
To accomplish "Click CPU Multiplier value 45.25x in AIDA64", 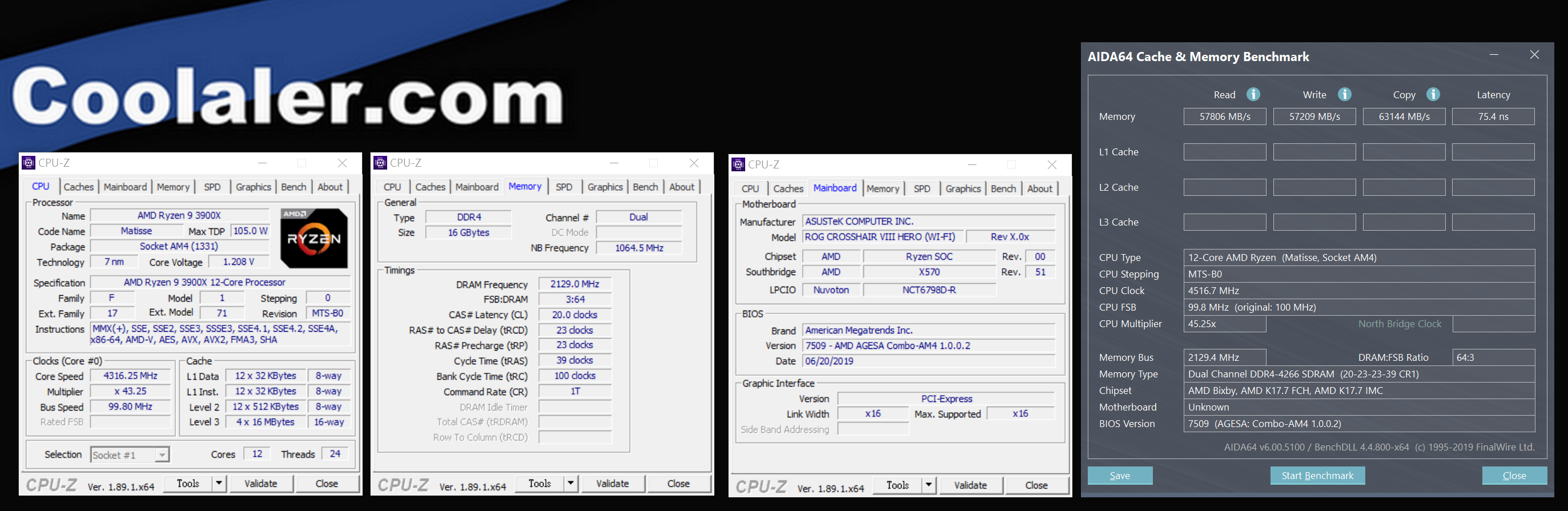I will click(1225, 324).
